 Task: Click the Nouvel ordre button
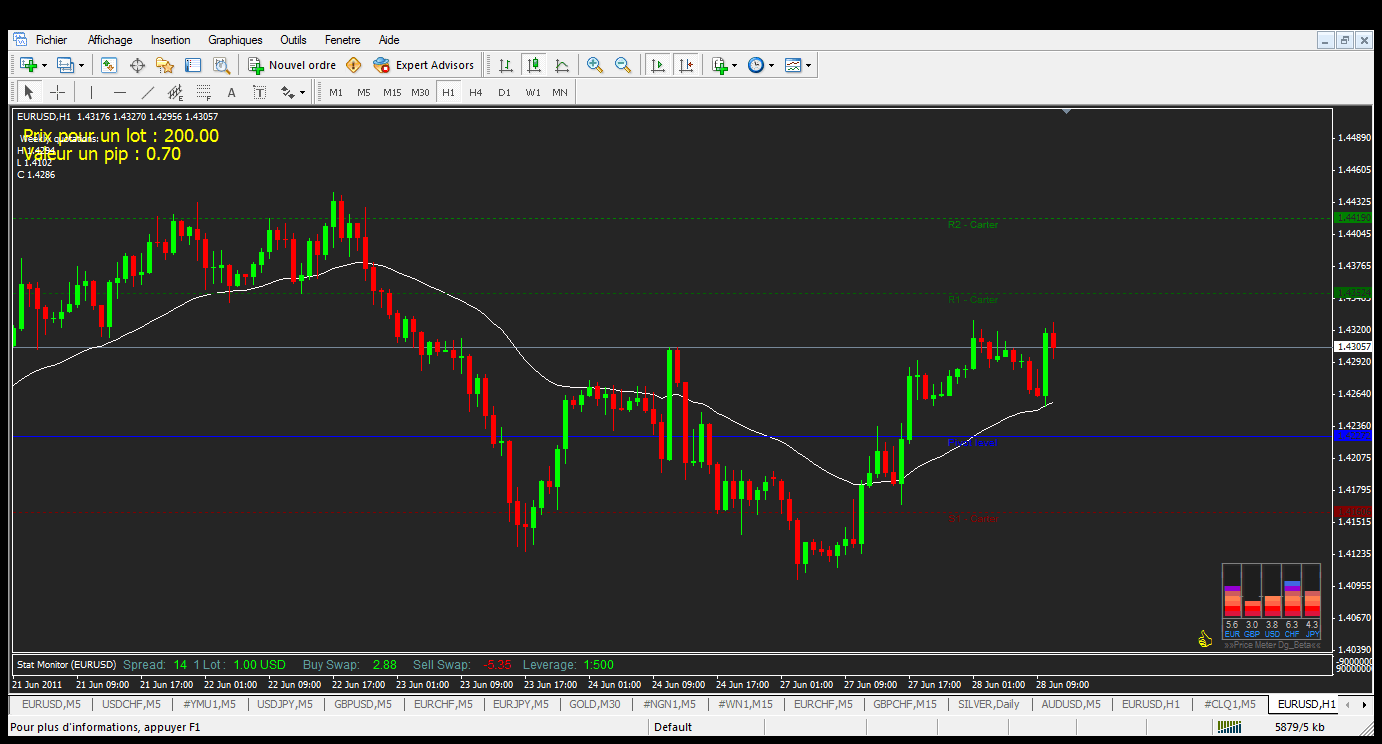[x=292, y=65]
